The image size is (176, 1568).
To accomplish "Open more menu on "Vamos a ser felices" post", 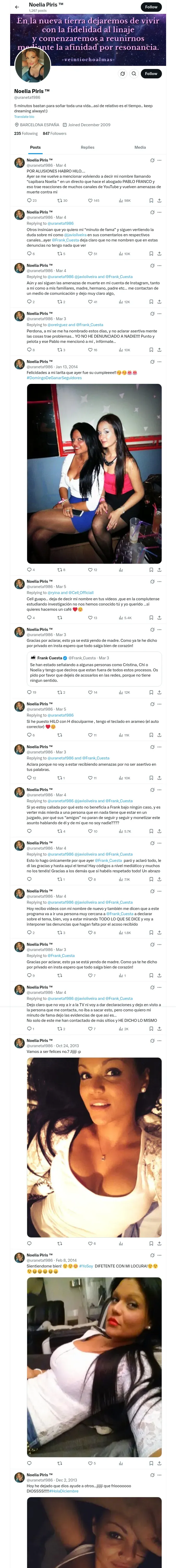I will (x=159, y=1041).
